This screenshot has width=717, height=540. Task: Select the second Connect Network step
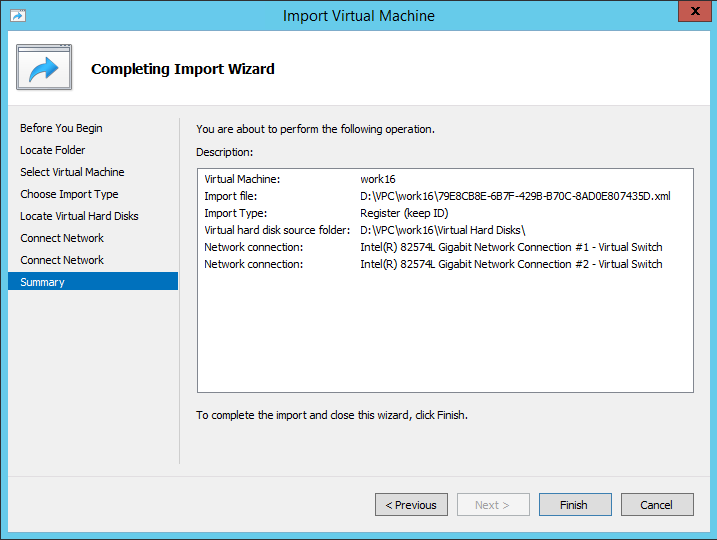click(62, 260)
